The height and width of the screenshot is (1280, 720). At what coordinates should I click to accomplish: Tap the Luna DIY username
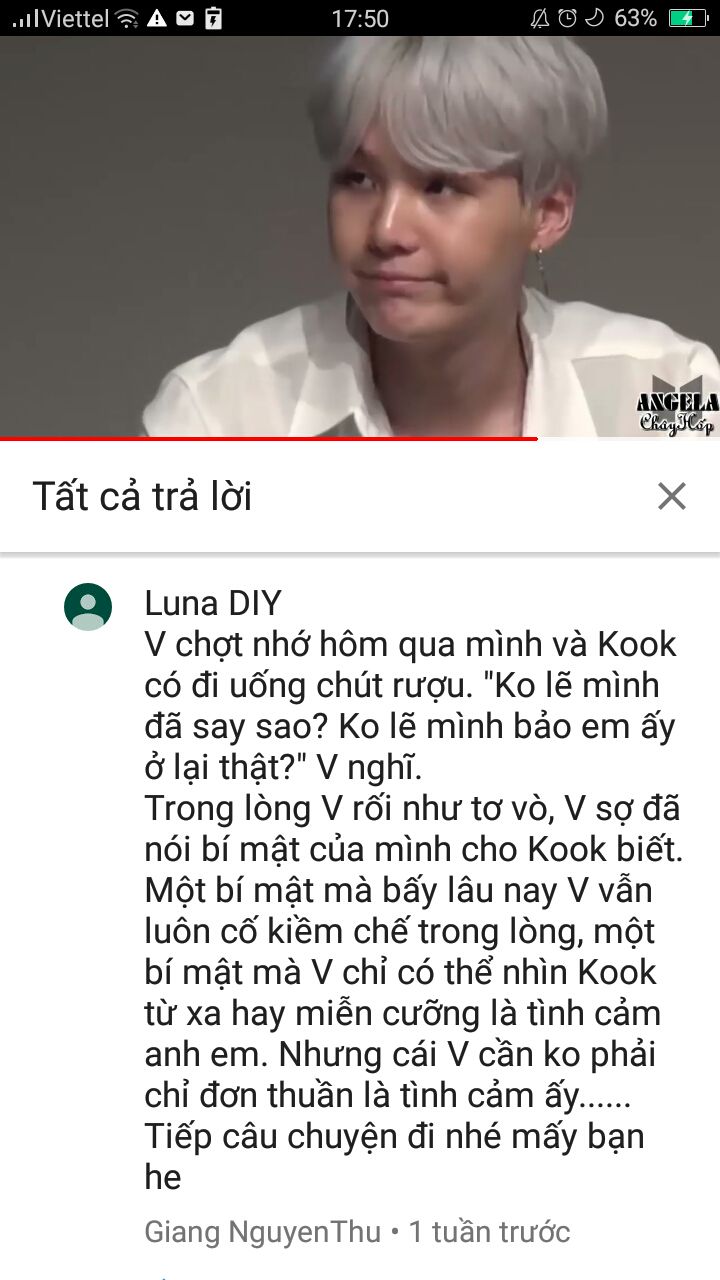pyautogui.click(x=213, y=603)
